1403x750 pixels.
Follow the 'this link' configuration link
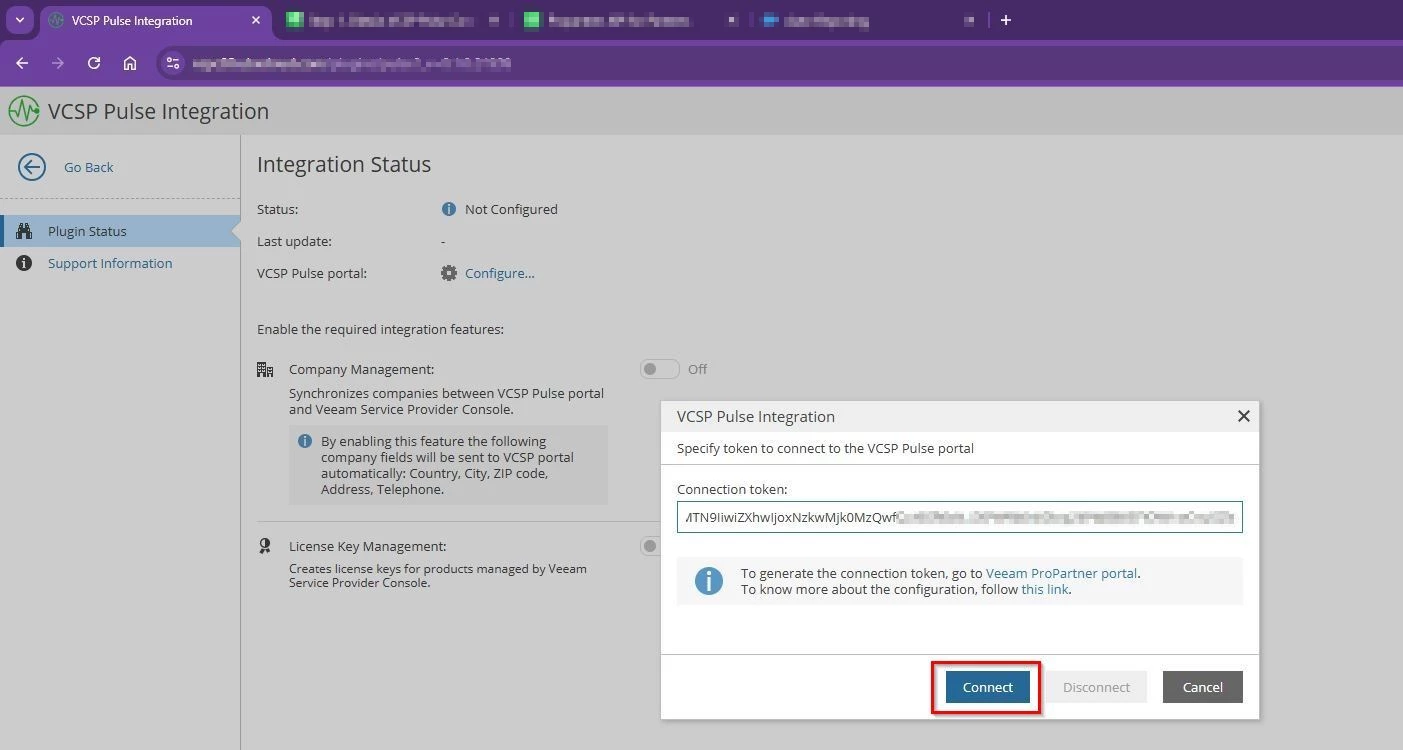1045,589
